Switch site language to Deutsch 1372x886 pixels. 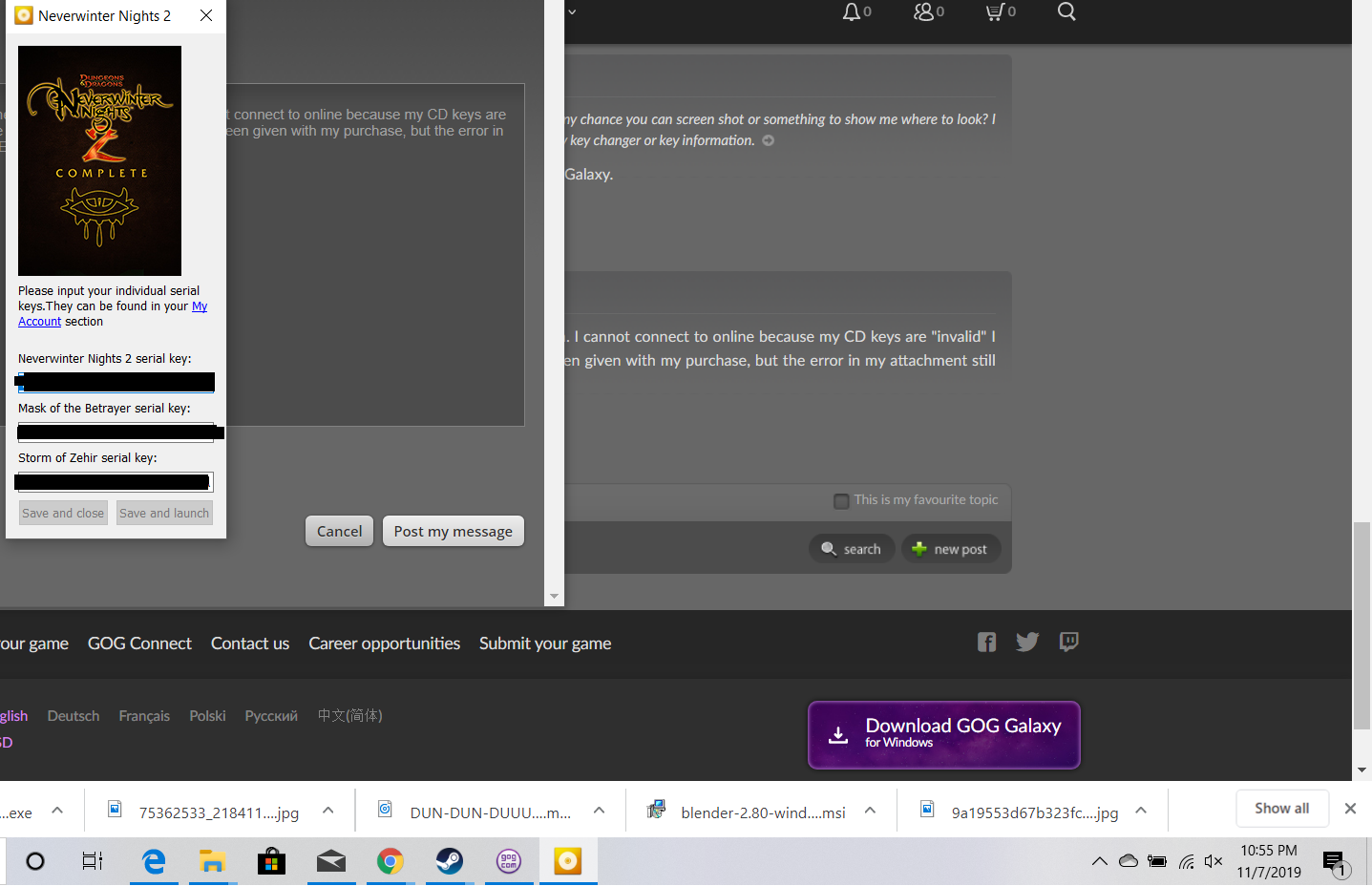[x=74, y=716]
